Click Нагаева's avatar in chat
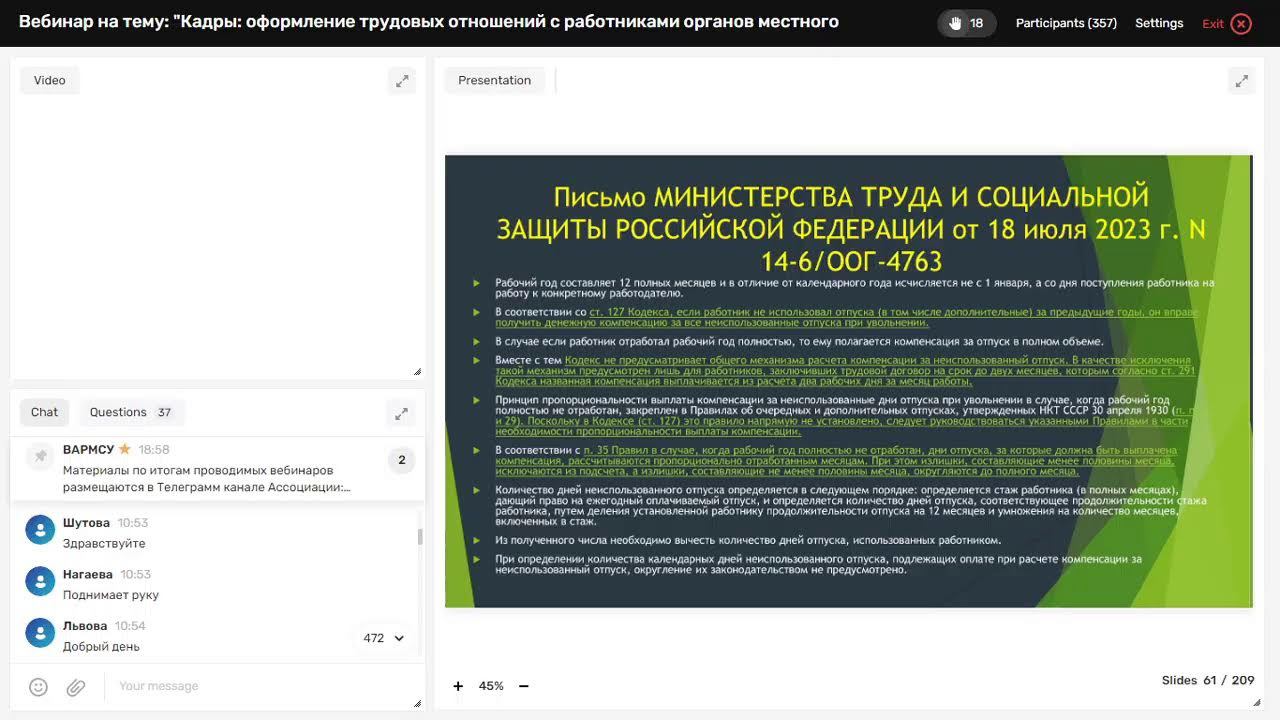1280x720 pixels. point(40,581)
